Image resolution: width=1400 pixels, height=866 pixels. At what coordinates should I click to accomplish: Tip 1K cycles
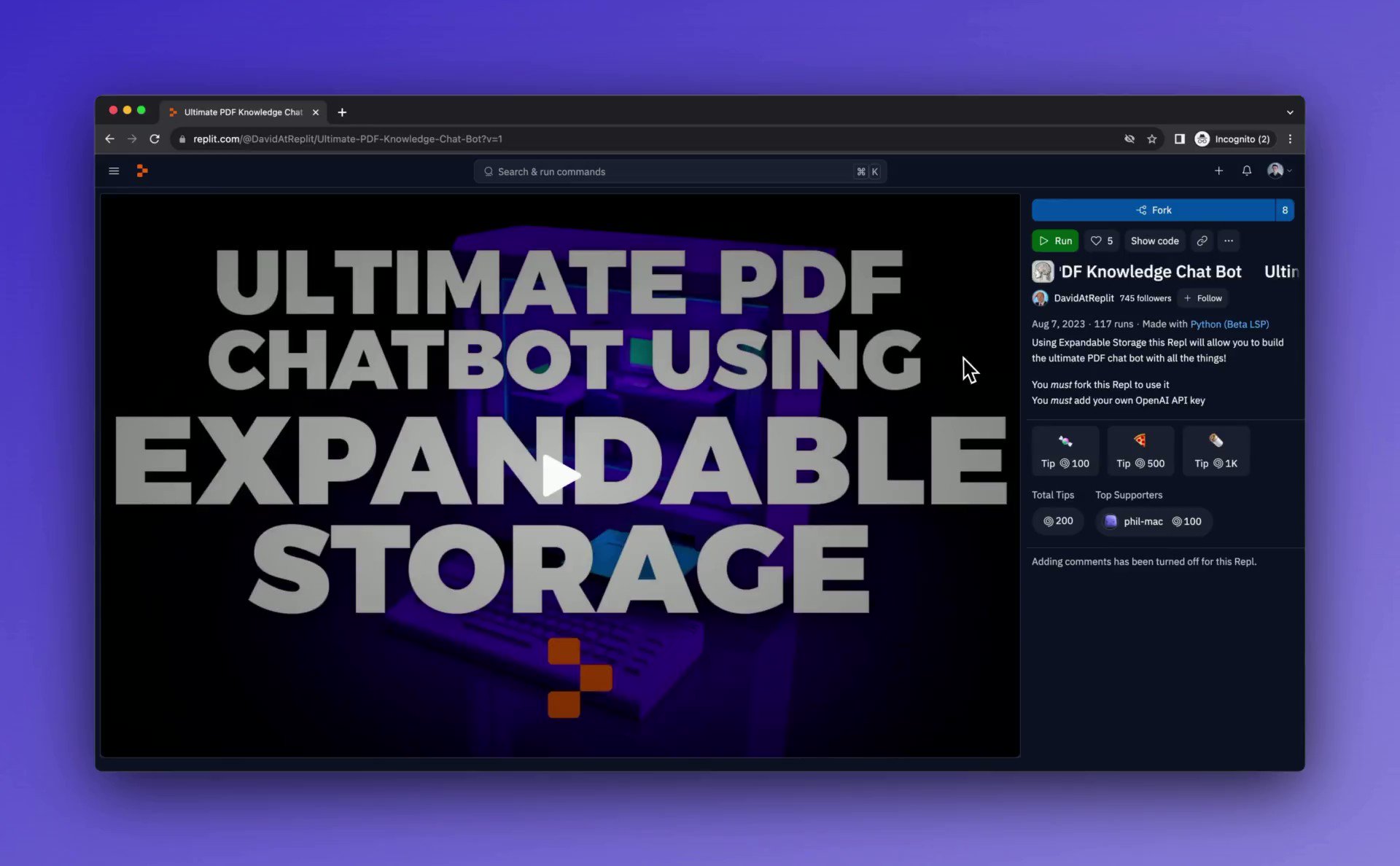point(1216,451)
